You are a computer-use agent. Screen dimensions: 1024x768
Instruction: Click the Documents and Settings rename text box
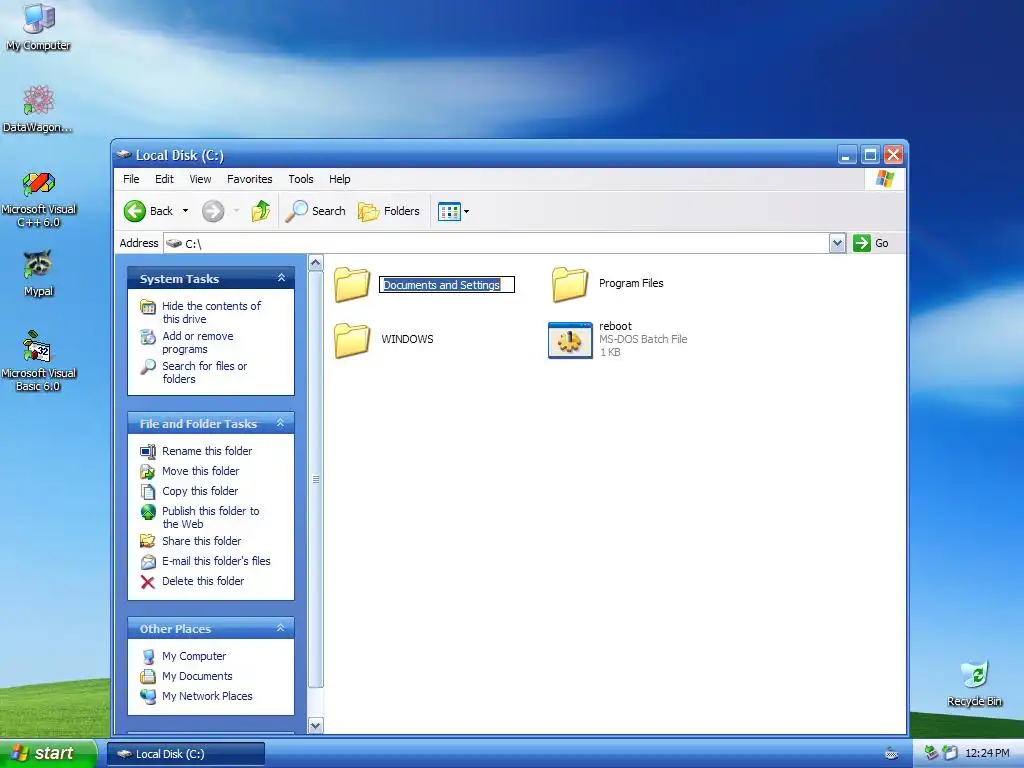click(447, 285)
